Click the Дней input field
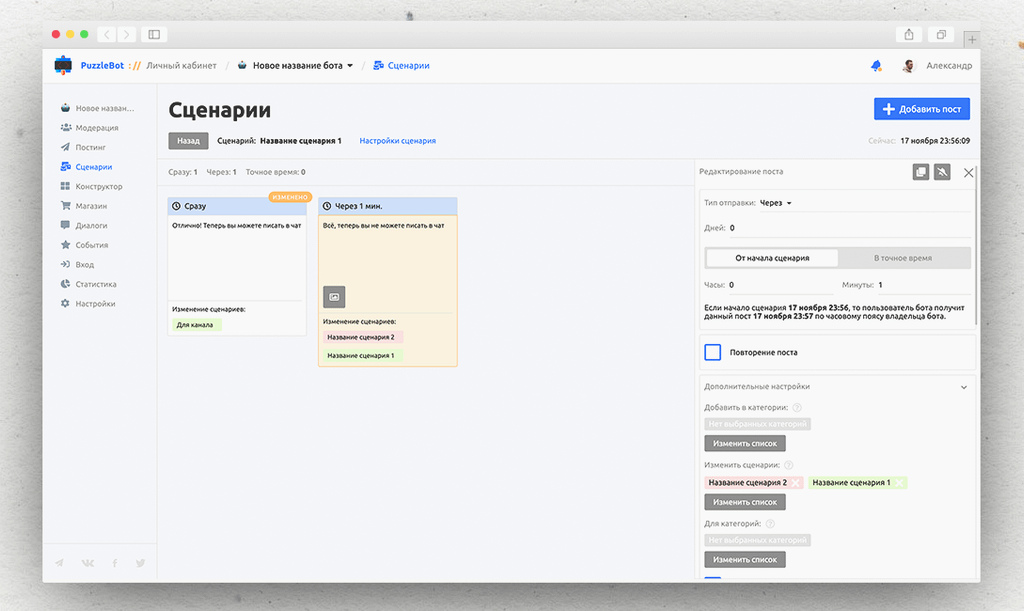Image resolution: width=1024 pixels, height=611 pixels. point(849,228)
